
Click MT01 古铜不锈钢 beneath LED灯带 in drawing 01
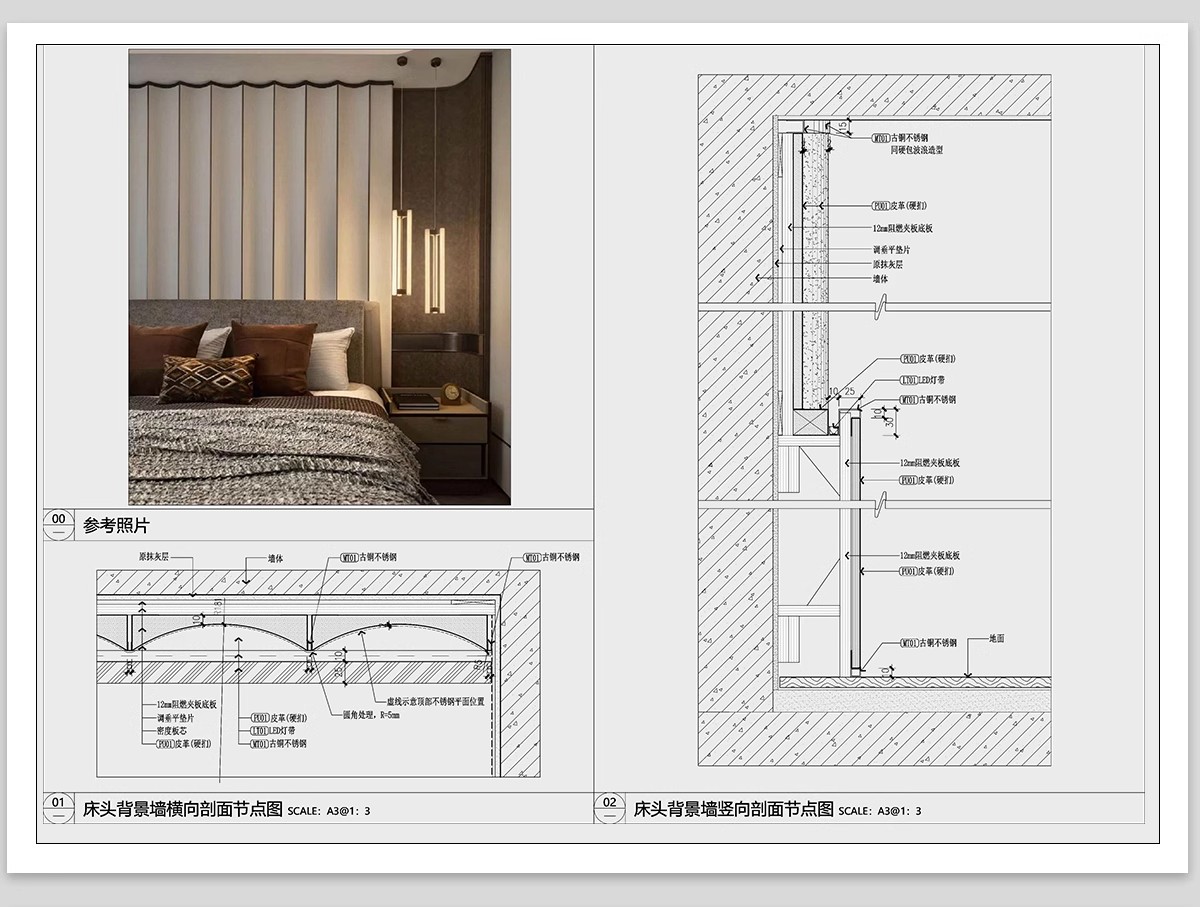click(x=278, y=744)
